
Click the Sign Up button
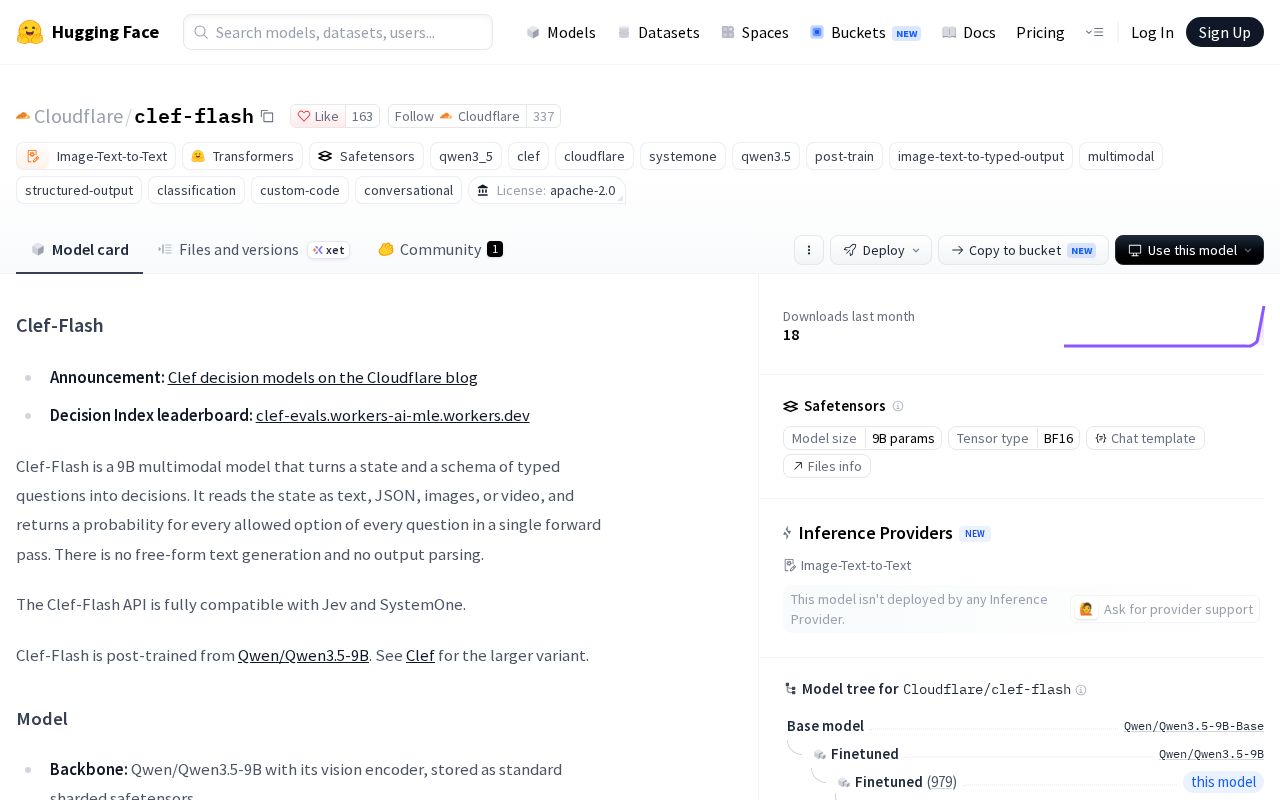(x=1225, y=32)
